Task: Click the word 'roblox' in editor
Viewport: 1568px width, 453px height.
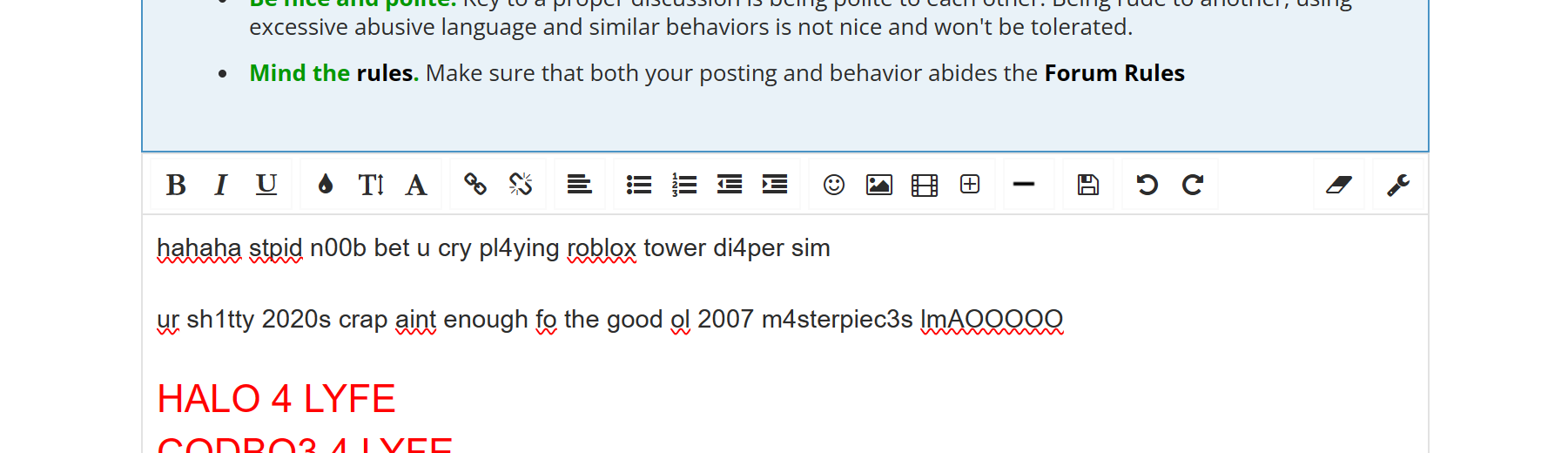Action: pyautogui.click(x=602, y=248)
